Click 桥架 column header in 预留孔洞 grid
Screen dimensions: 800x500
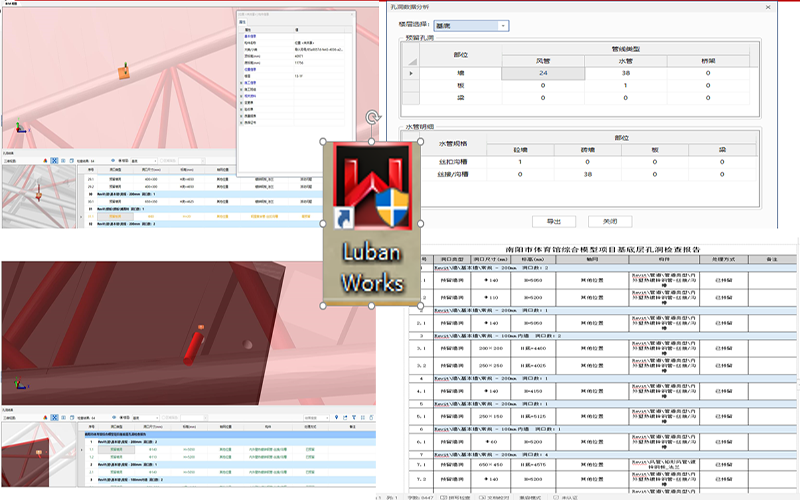(x=708, y=61)
